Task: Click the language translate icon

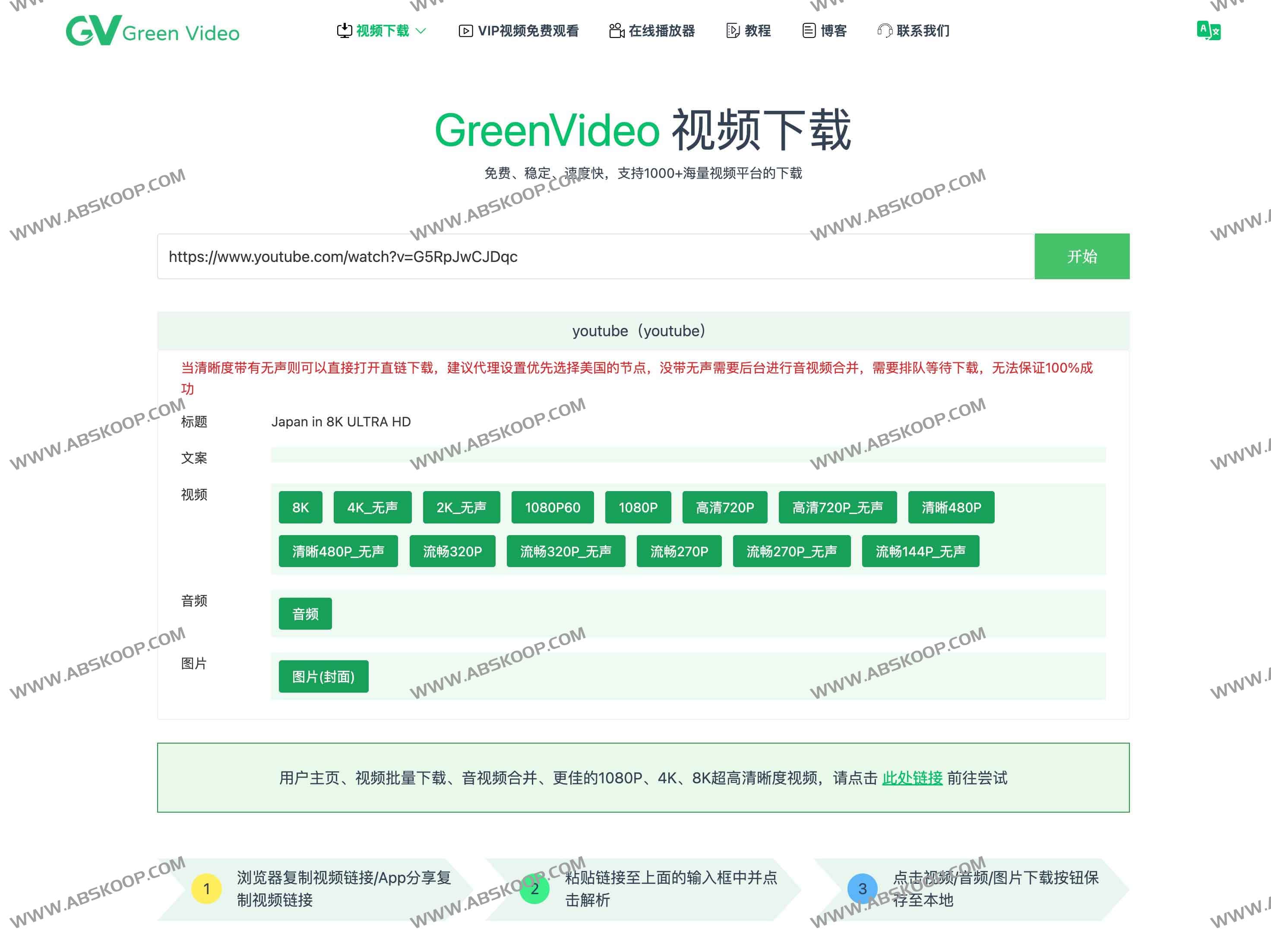Action: (1208, 31)
